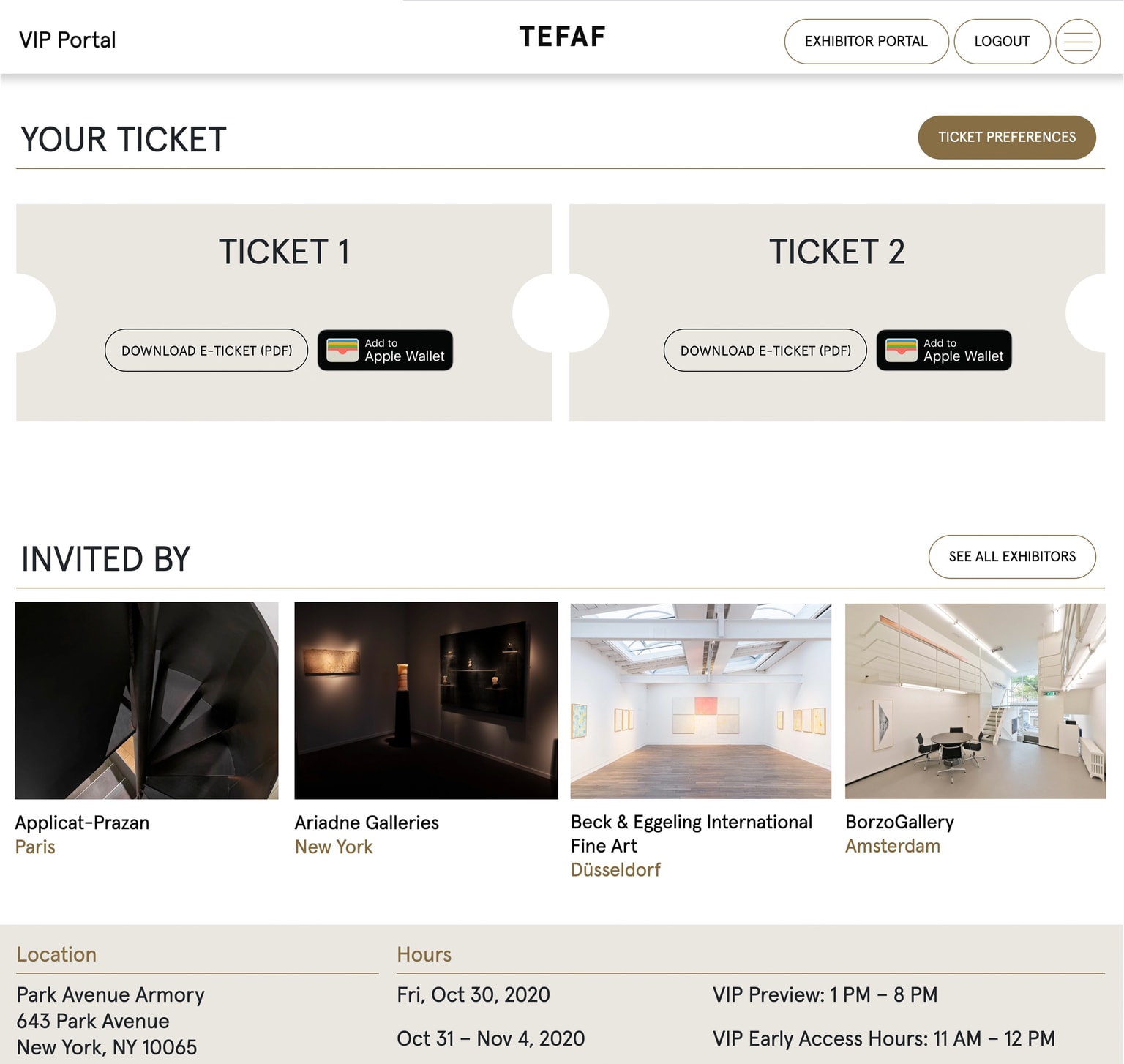Open the Ariadne Galleries photo
This screenshot has height=1064, width=1124.
pyautogui.click(x=426, y=700)
